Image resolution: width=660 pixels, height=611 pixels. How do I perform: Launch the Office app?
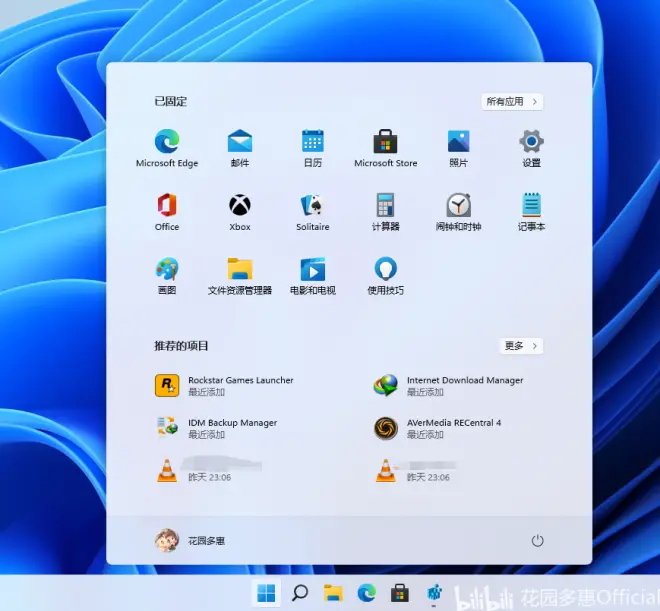point(167,212)
